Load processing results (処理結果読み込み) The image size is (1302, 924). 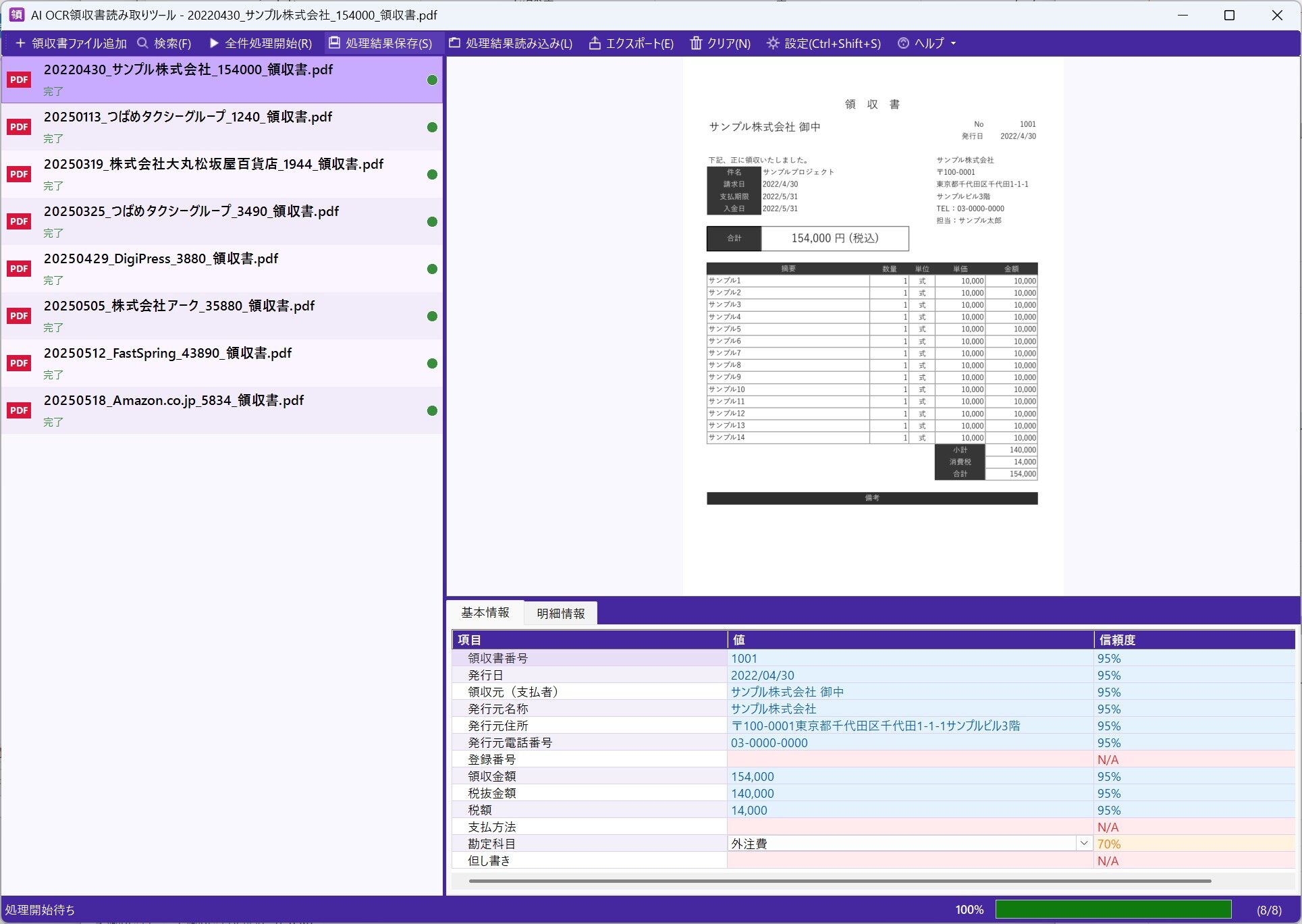coord(455,43)
